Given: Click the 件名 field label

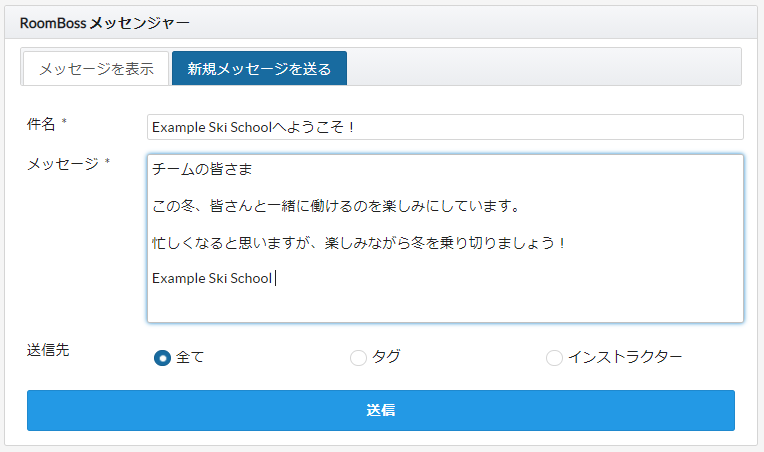Looking at the screenshot, I should [x=40, y=123].
